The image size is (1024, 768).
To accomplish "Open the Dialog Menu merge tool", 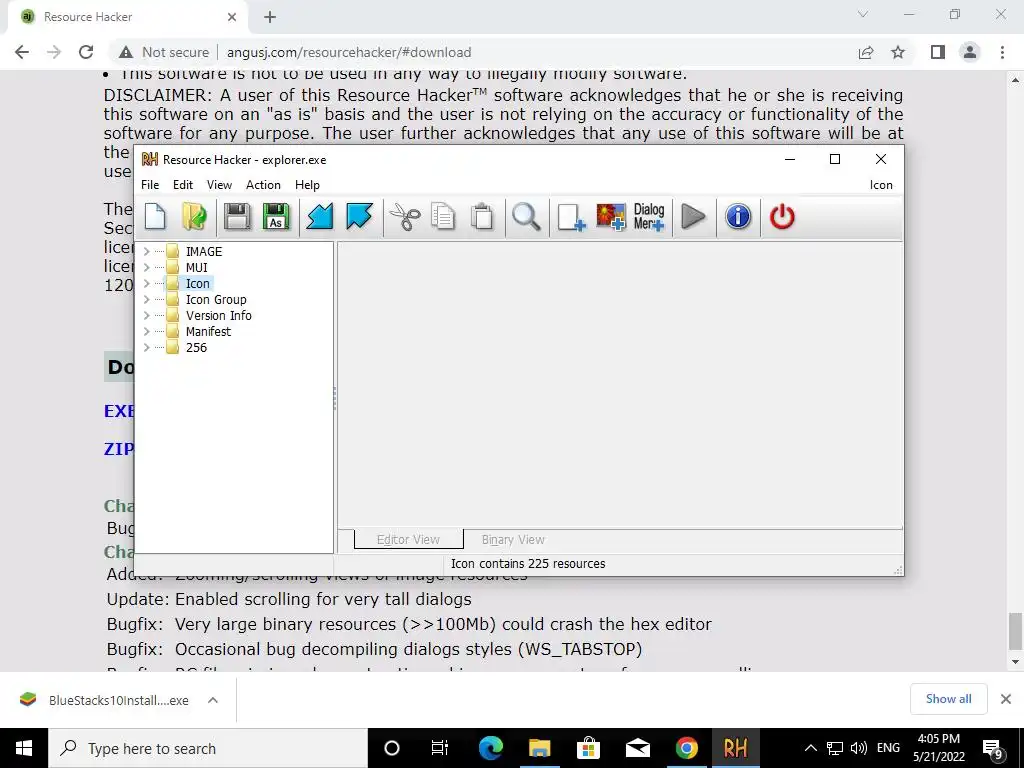I will [649, 217].
